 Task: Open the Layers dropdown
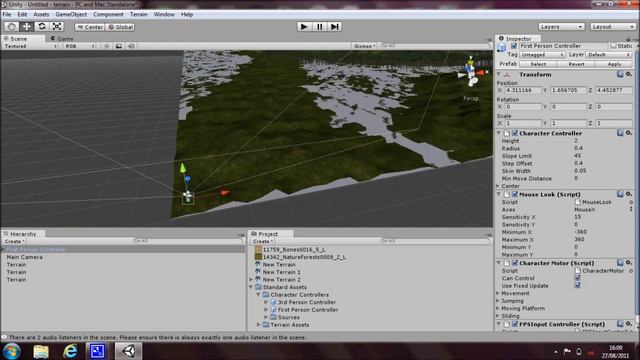click(x=561, y=27)
